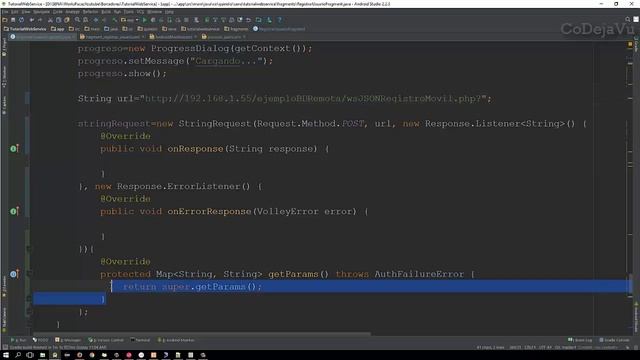The width and height of the screenshot is (640, 360).
Task: Click the Debug app bug icon
Action: [153, 20]
